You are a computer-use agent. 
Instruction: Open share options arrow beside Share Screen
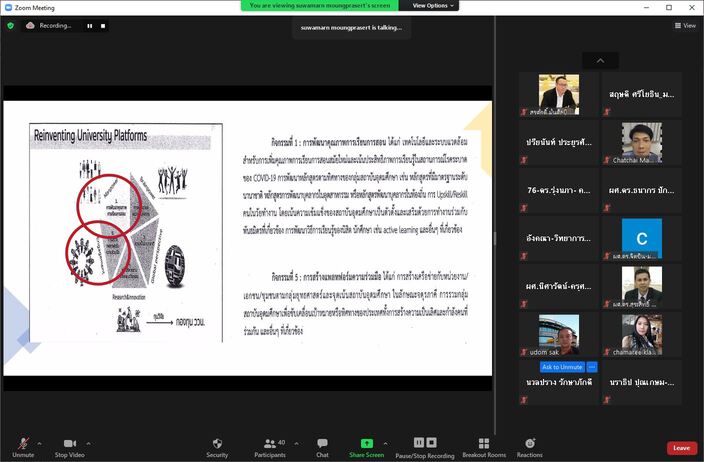tap(386, 444)
